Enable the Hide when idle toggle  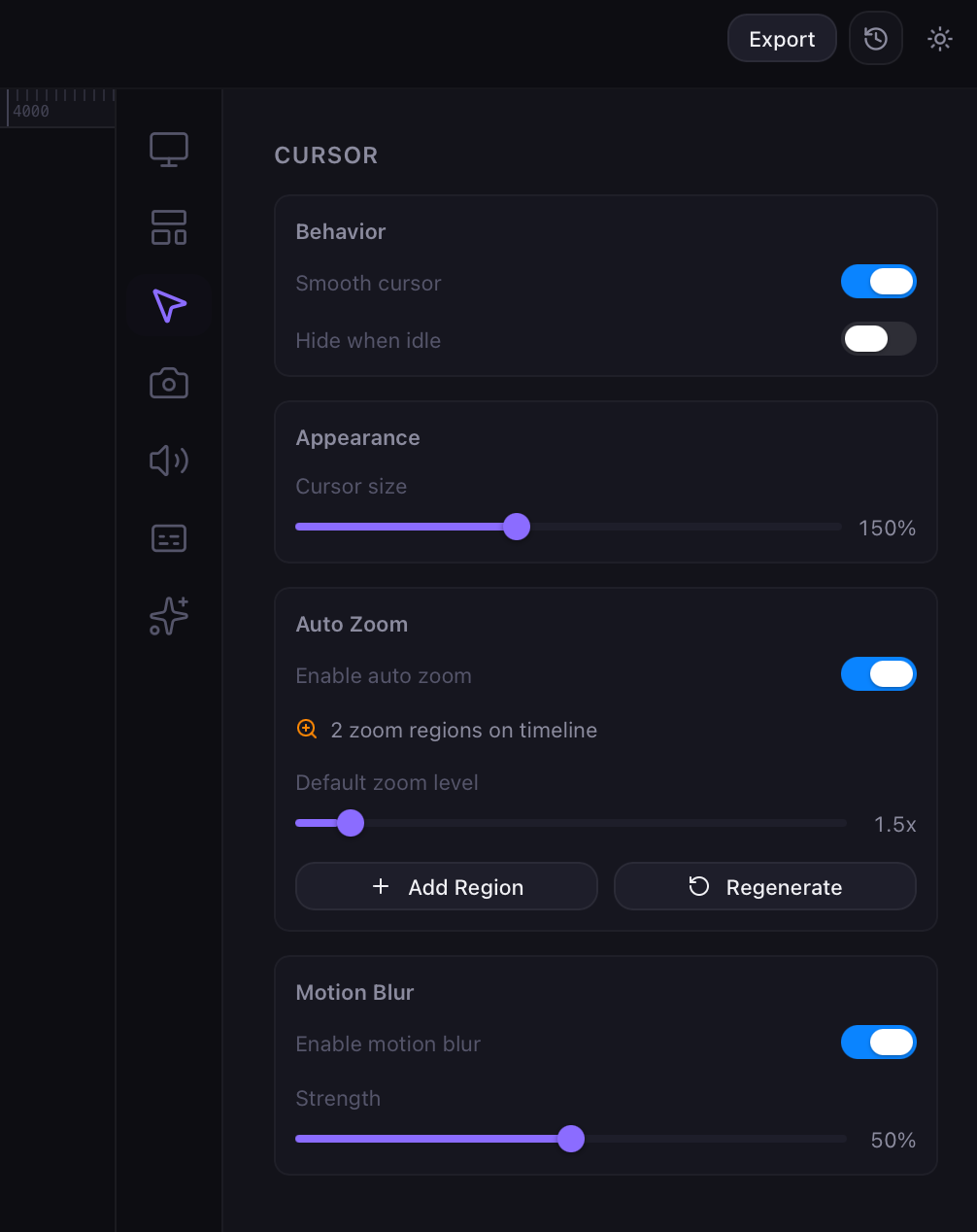click(879, 339)
